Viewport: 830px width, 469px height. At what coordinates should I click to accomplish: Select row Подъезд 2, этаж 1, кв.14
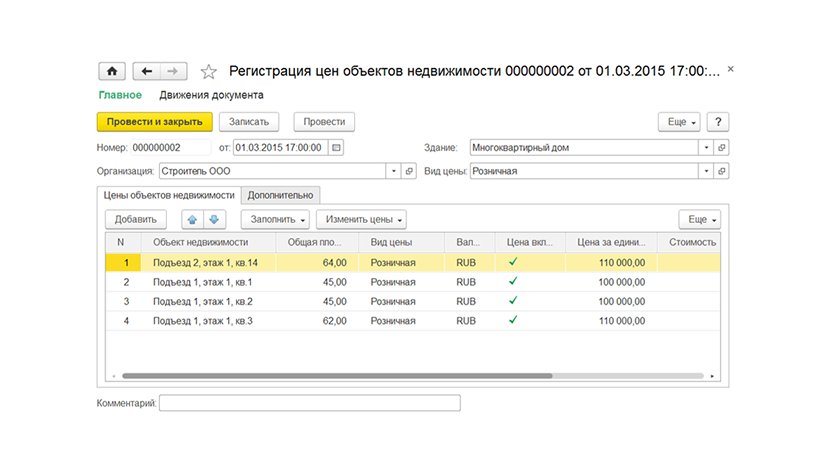tap(413, 263)
